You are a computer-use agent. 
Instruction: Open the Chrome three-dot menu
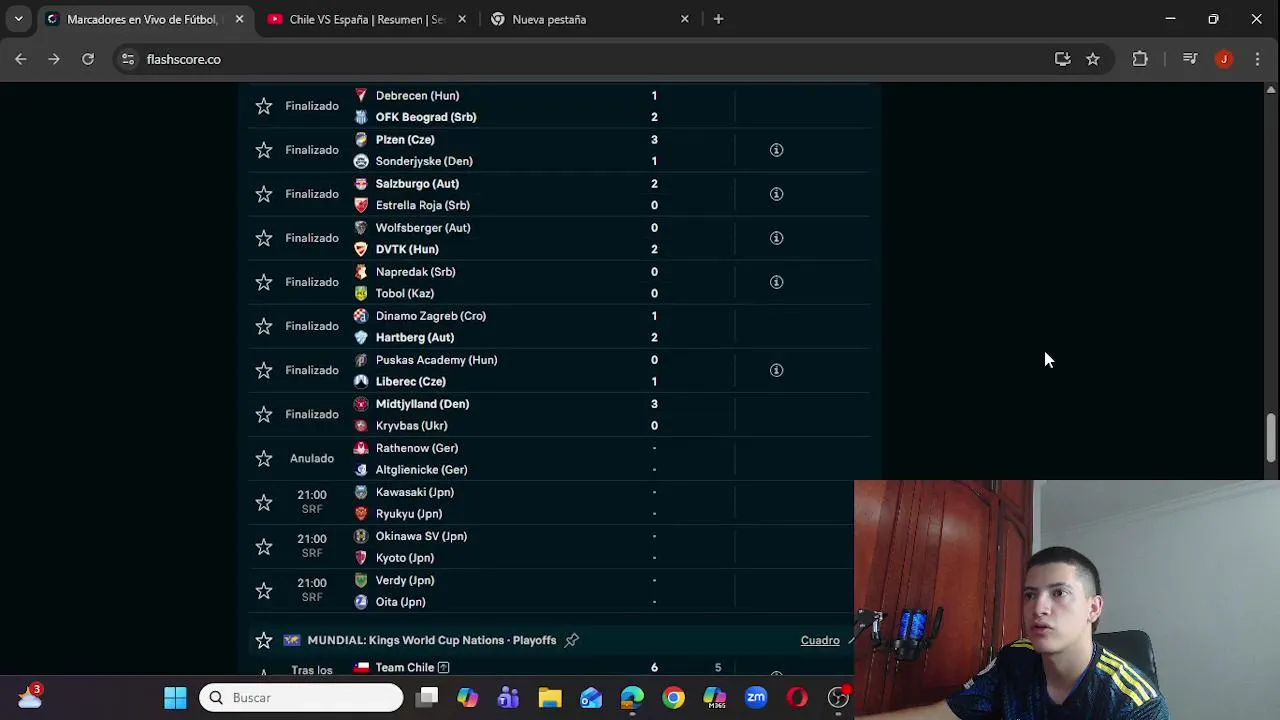[x=1257, y=59]
